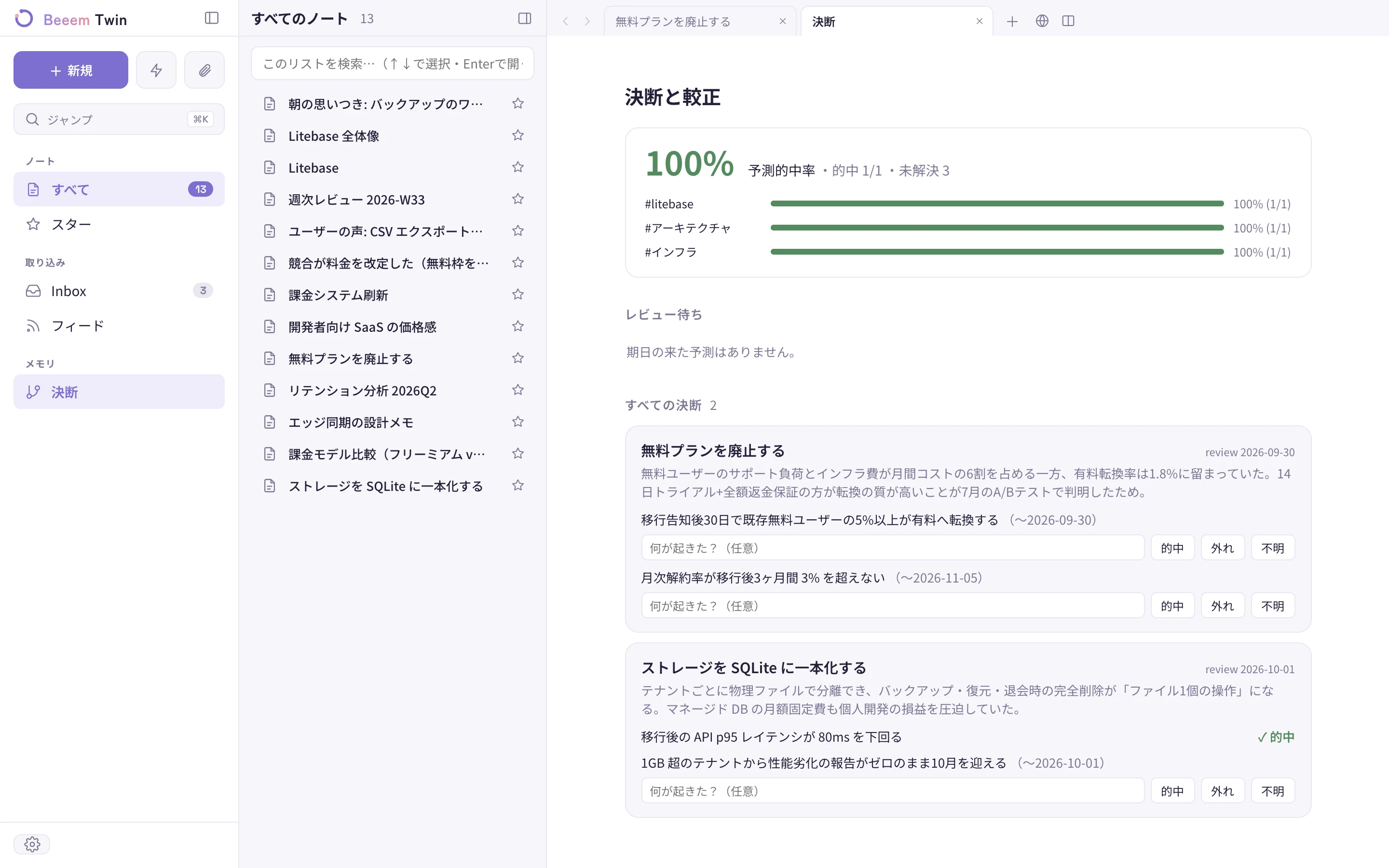Open the Litebase 全体像 note

(393, 136)
